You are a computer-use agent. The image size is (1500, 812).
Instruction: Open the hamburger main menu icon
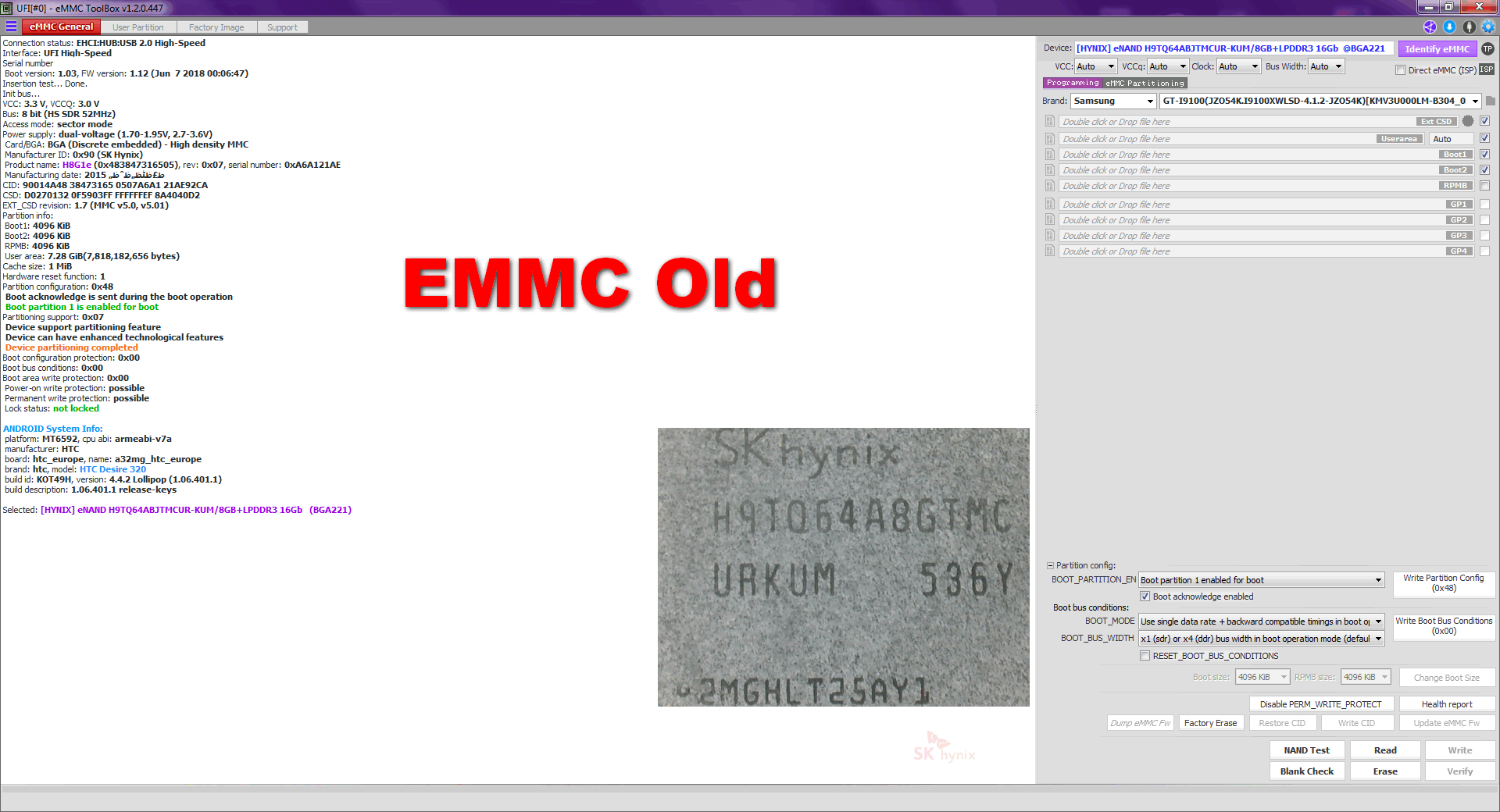click(11, 27)
